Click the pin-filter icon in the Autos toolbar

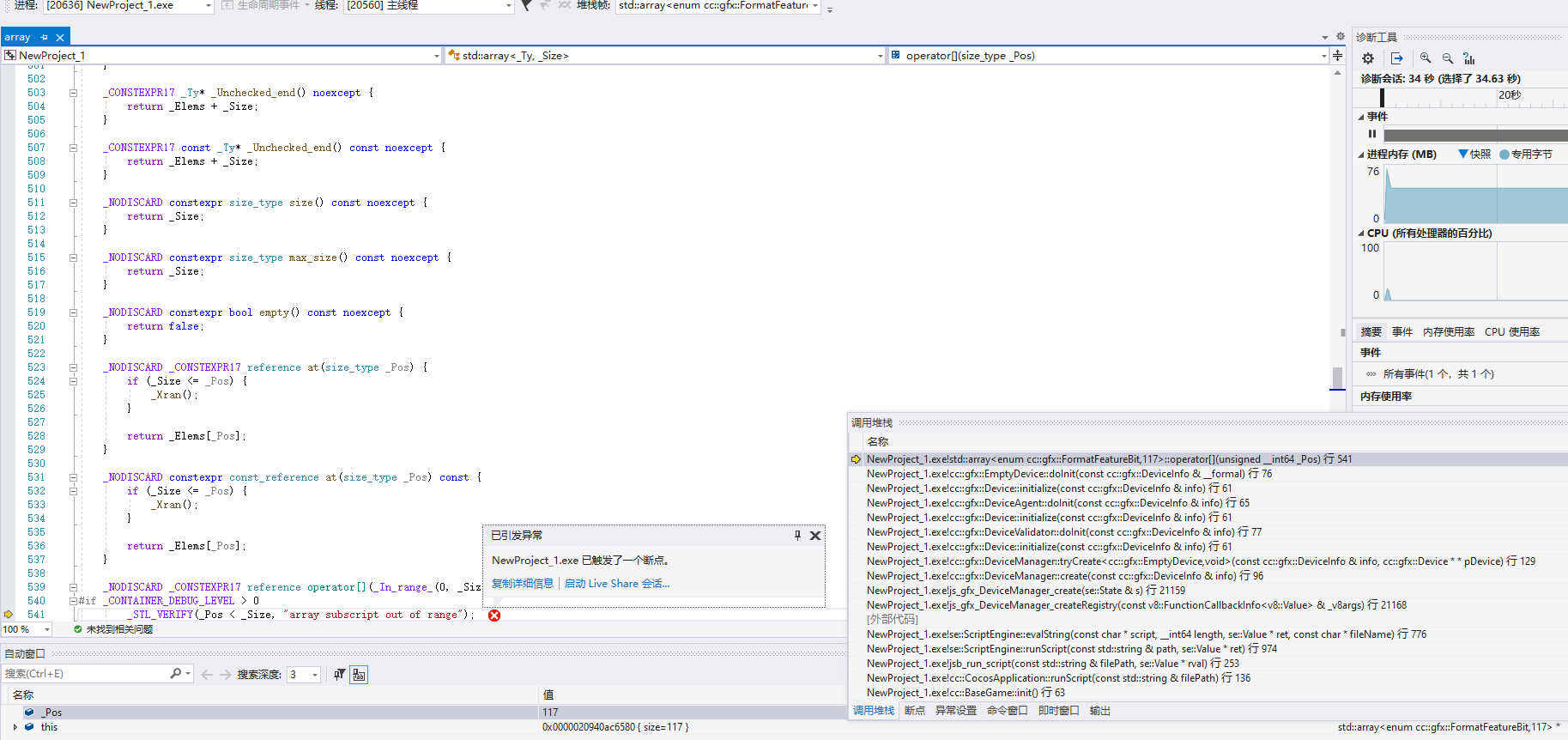coord(340,675)
